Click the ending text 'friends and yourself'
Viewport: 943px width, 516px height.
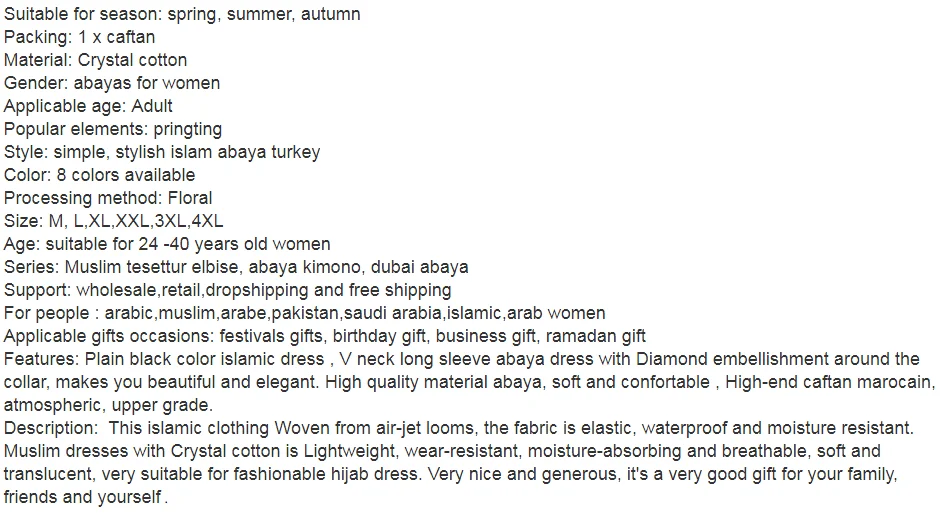point(82,497)
